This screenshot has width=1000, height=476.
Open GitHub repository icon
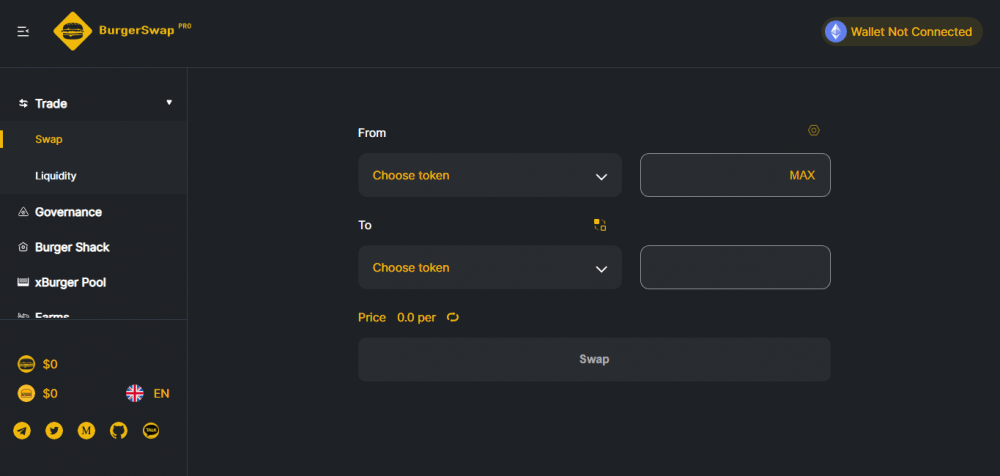119,431
